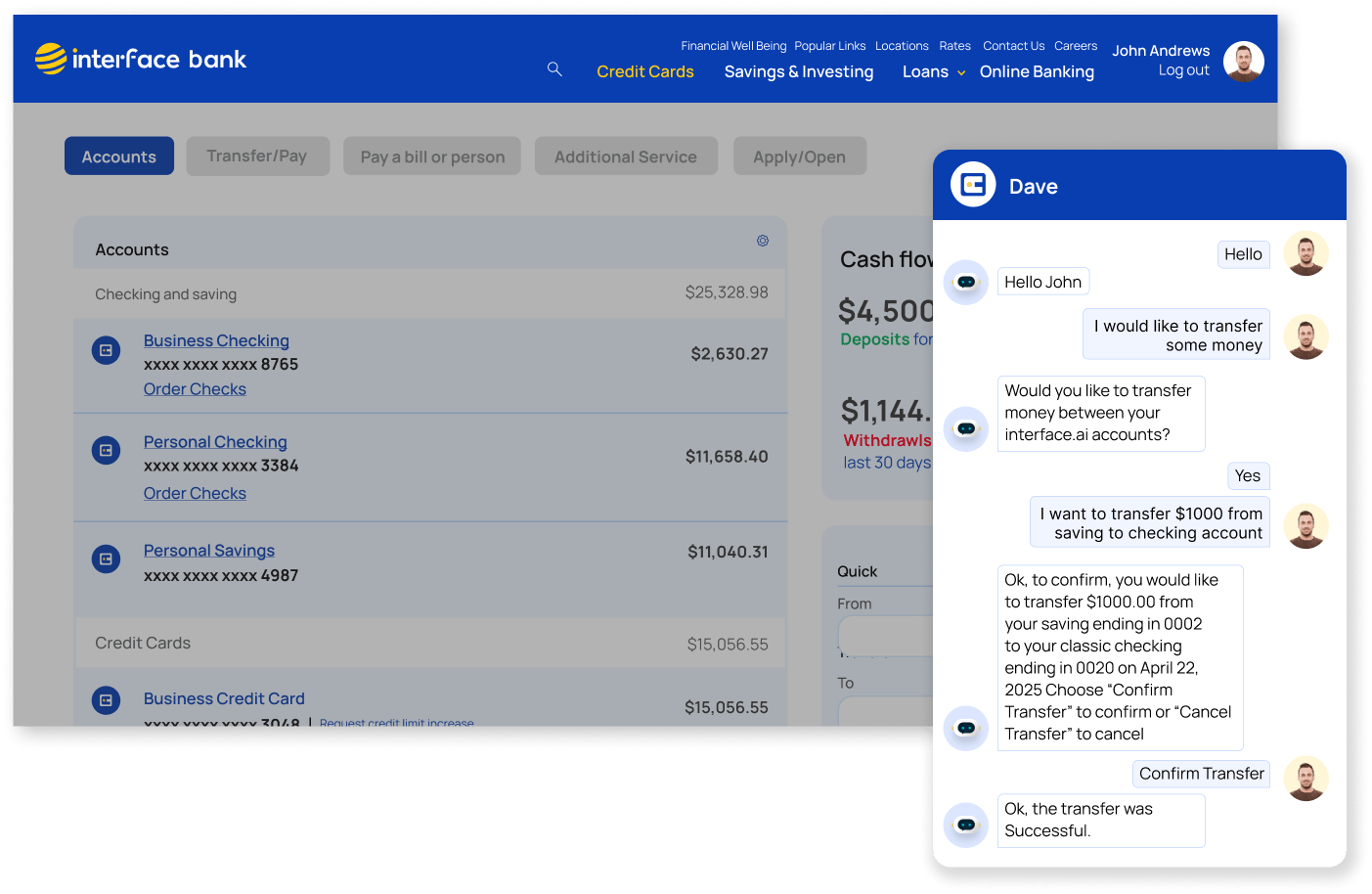1372x894 pixels.
Task: Switch to the Transfer/Pay tab
Action: 257,156
